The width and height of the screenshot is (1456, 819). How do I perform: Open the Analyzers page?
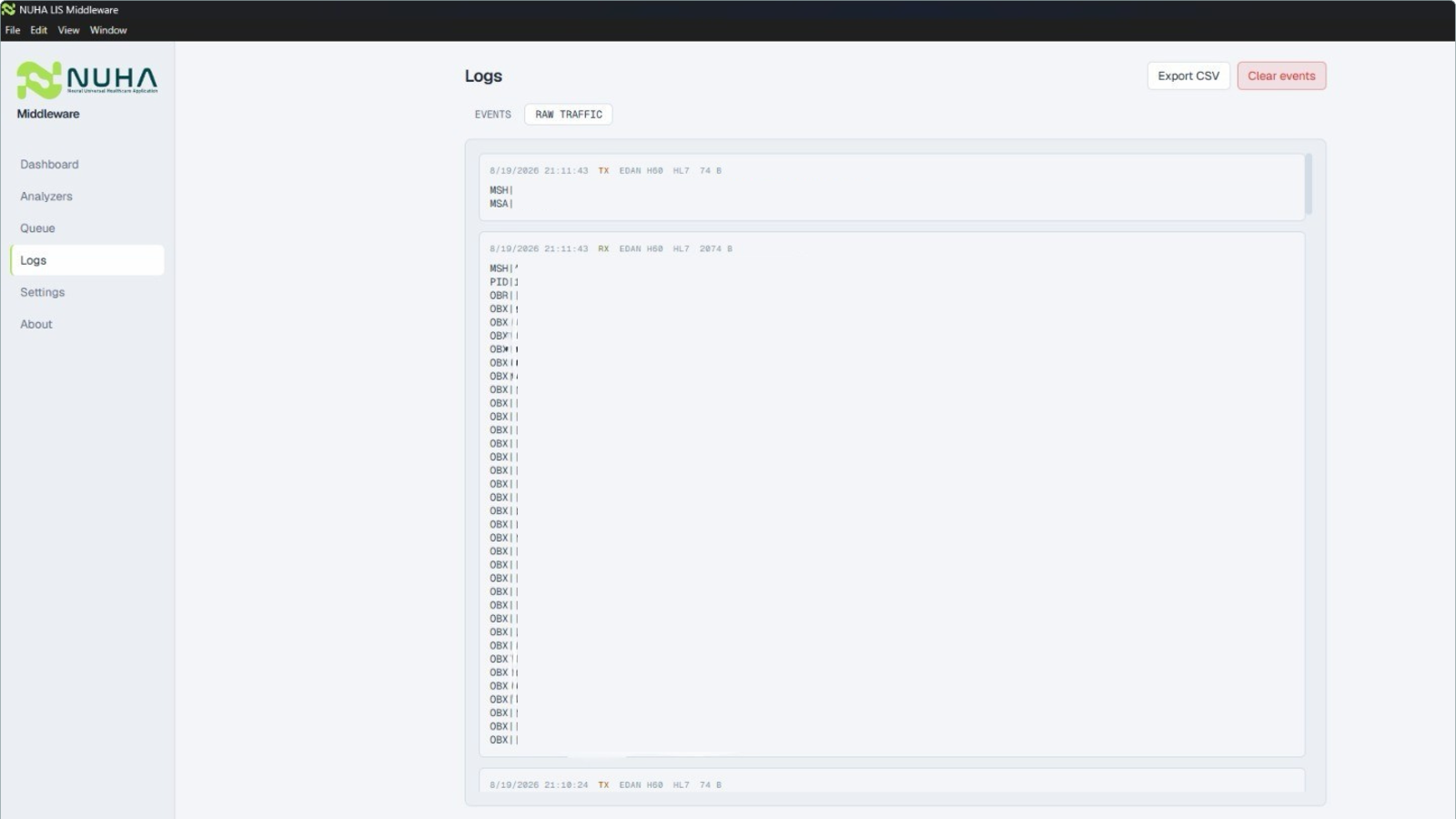pos(87,197)
